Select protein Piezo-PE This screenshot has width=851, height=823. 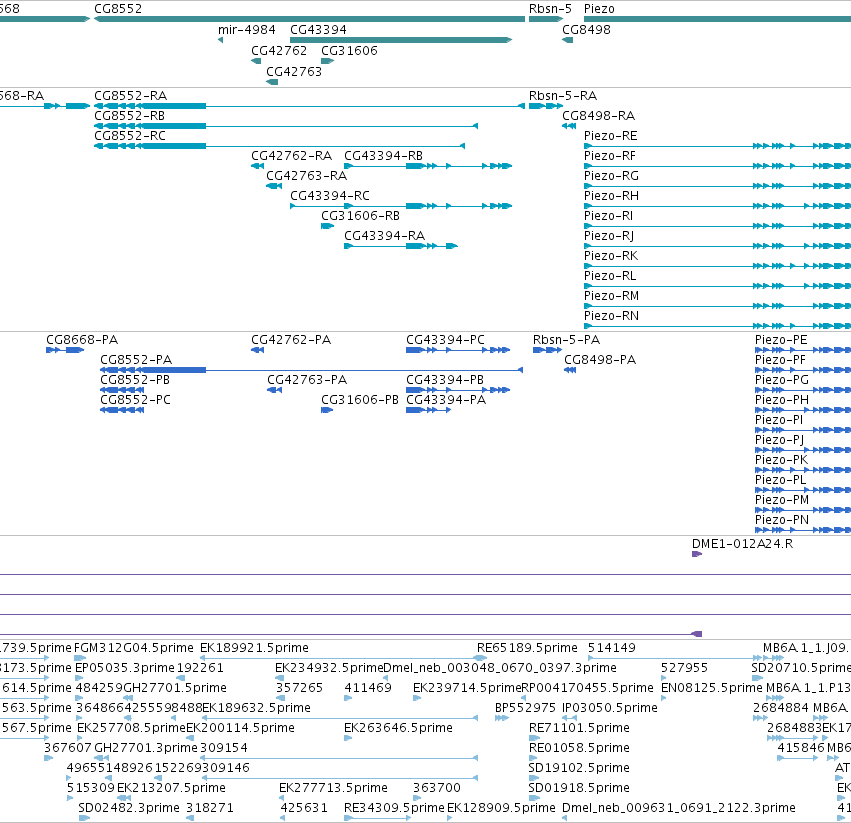click(781, 340)
